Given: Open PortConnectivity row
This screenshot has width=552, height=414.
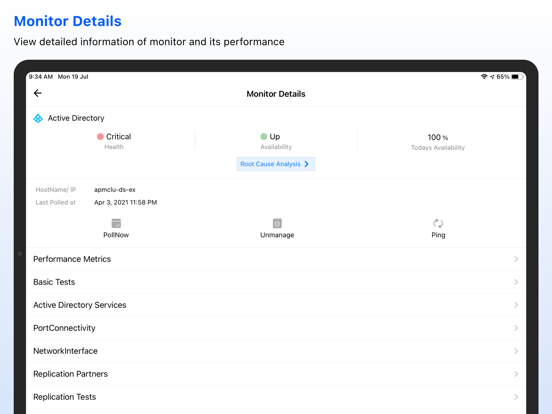Looking at the screenshot, I should (276, 328).
